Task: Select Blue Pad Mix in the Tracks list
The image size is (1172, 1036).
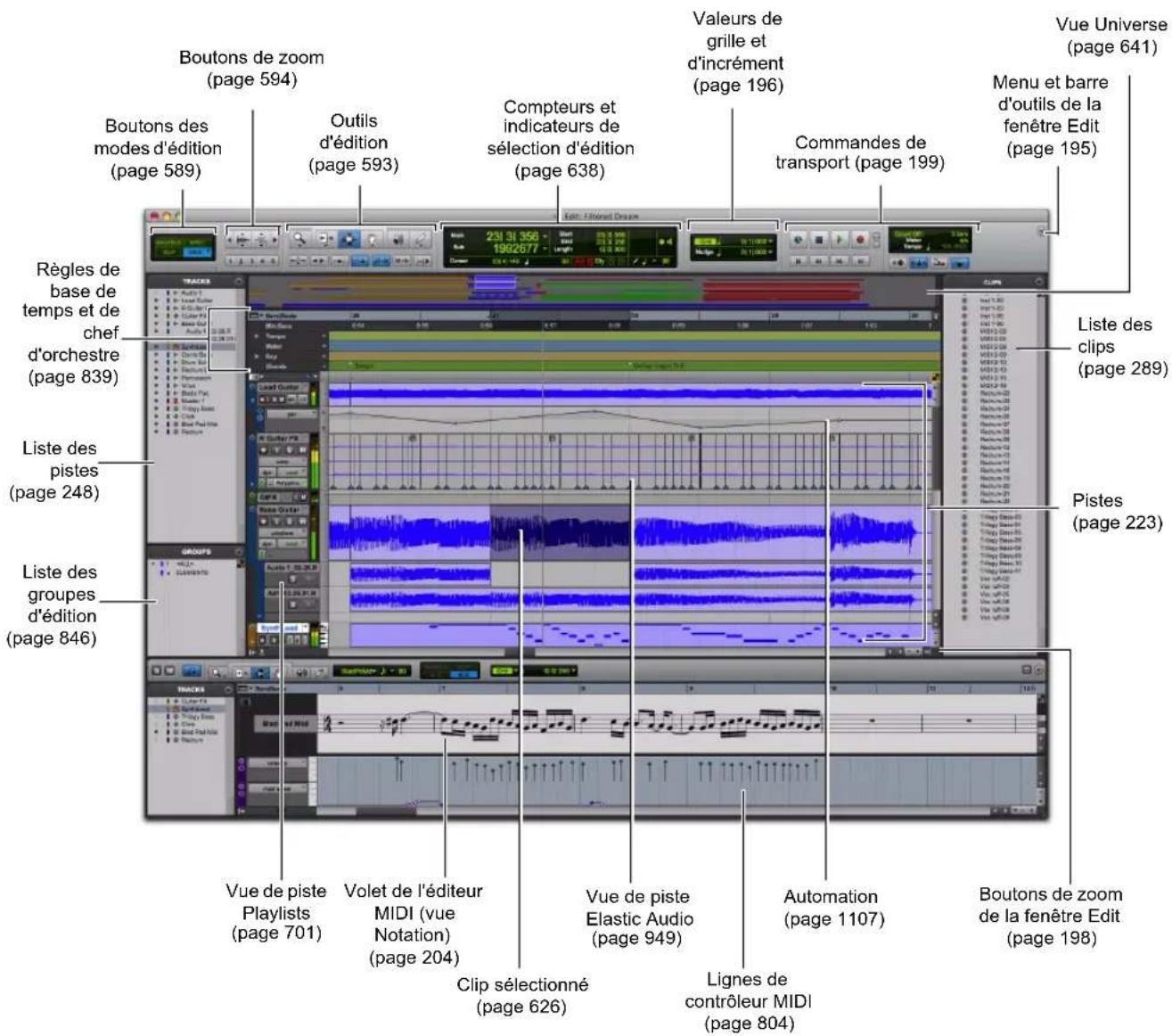Action: pyautogui.click(x=200, y=424)
